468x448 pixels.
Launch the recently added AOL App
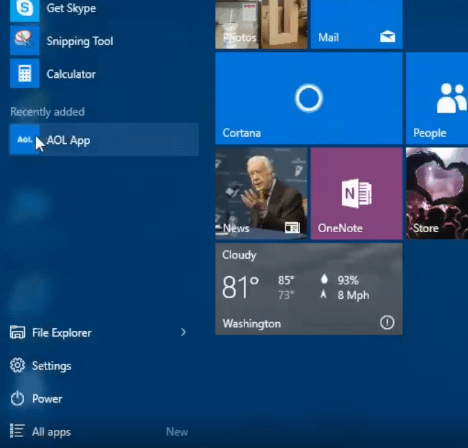[104, 140]
